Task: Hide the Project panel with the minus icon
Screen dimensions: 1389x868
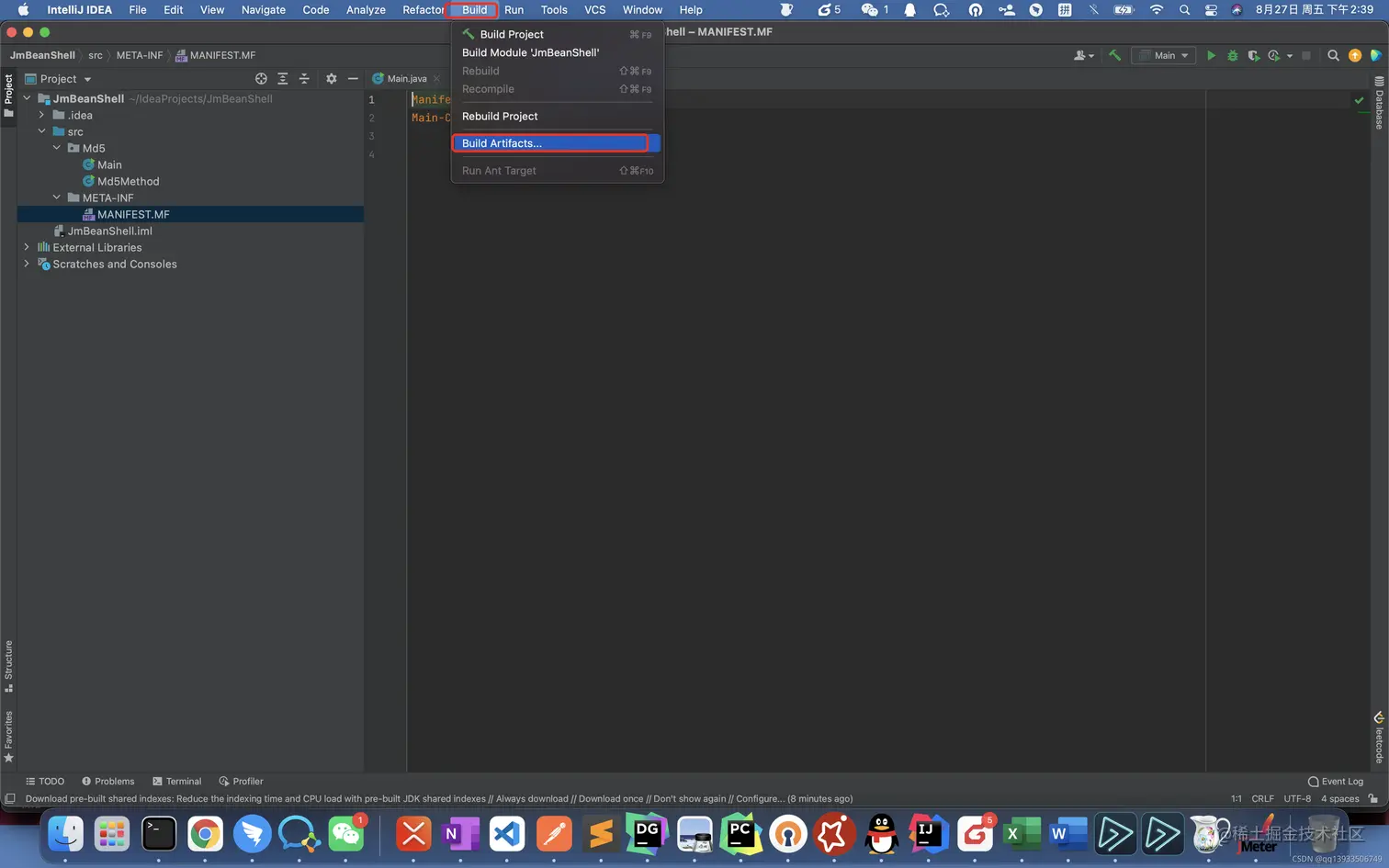Action: pos(353,79)
